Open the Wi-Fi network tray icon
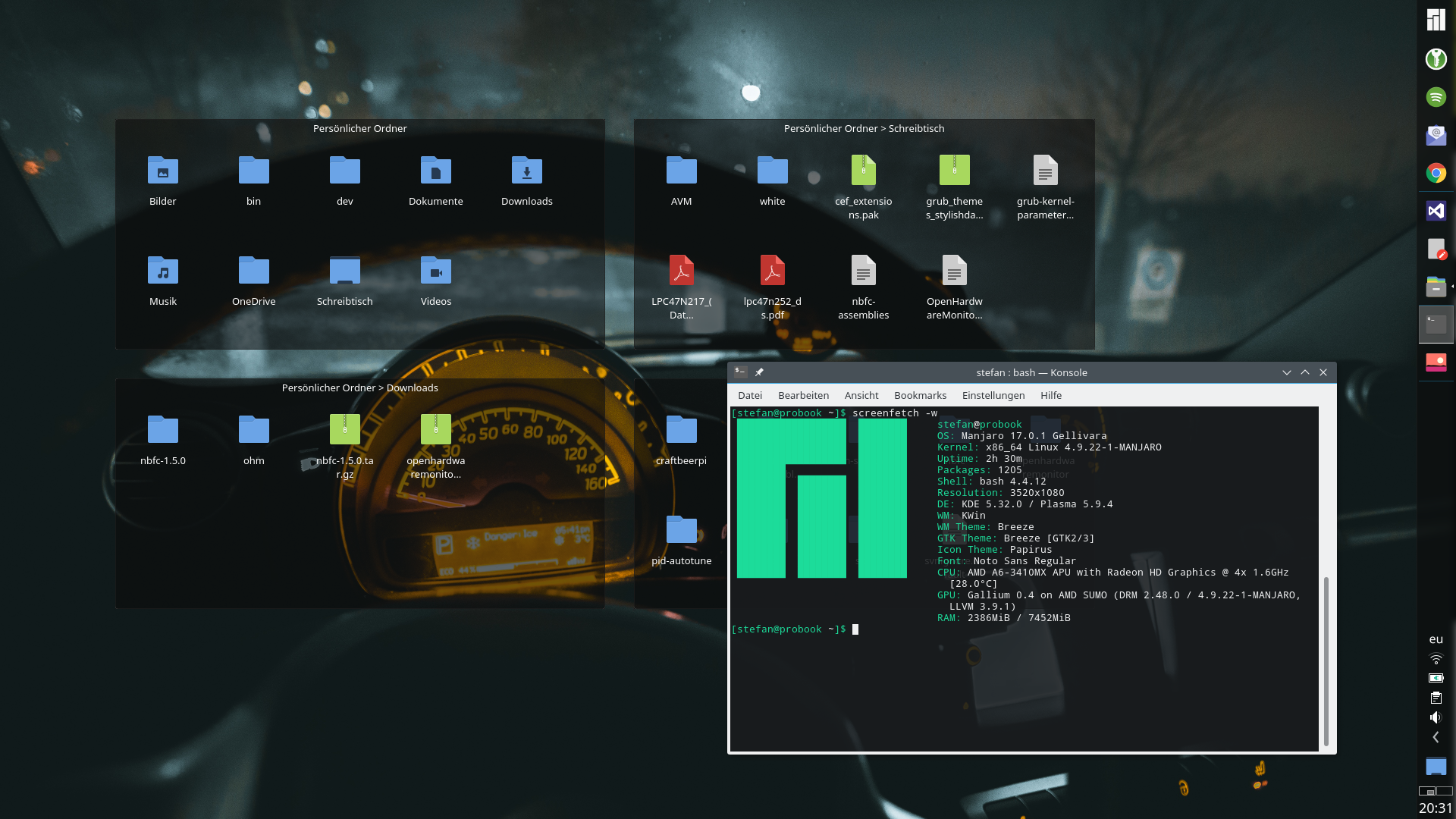The image size is (1456, 819). coord(1436,658)
